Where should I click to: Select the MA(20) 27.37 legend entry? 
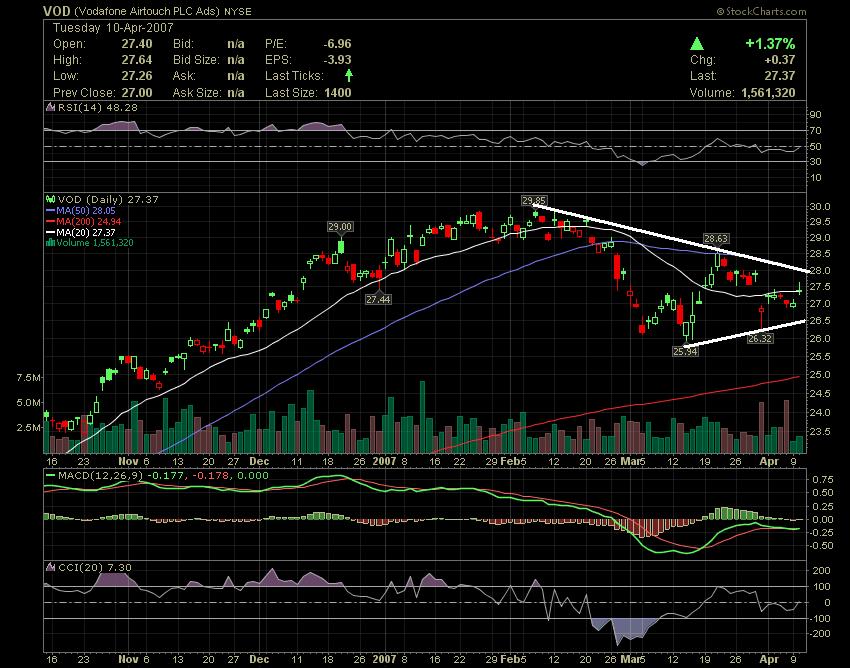tap(81, 232)
